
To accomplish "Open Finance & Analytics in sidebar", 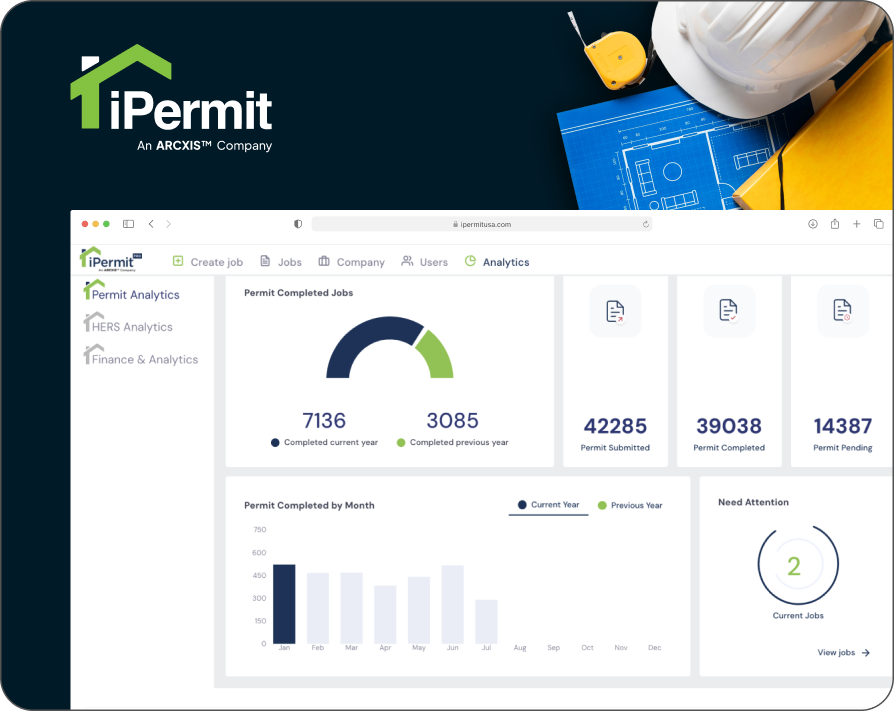I will 142,359.
